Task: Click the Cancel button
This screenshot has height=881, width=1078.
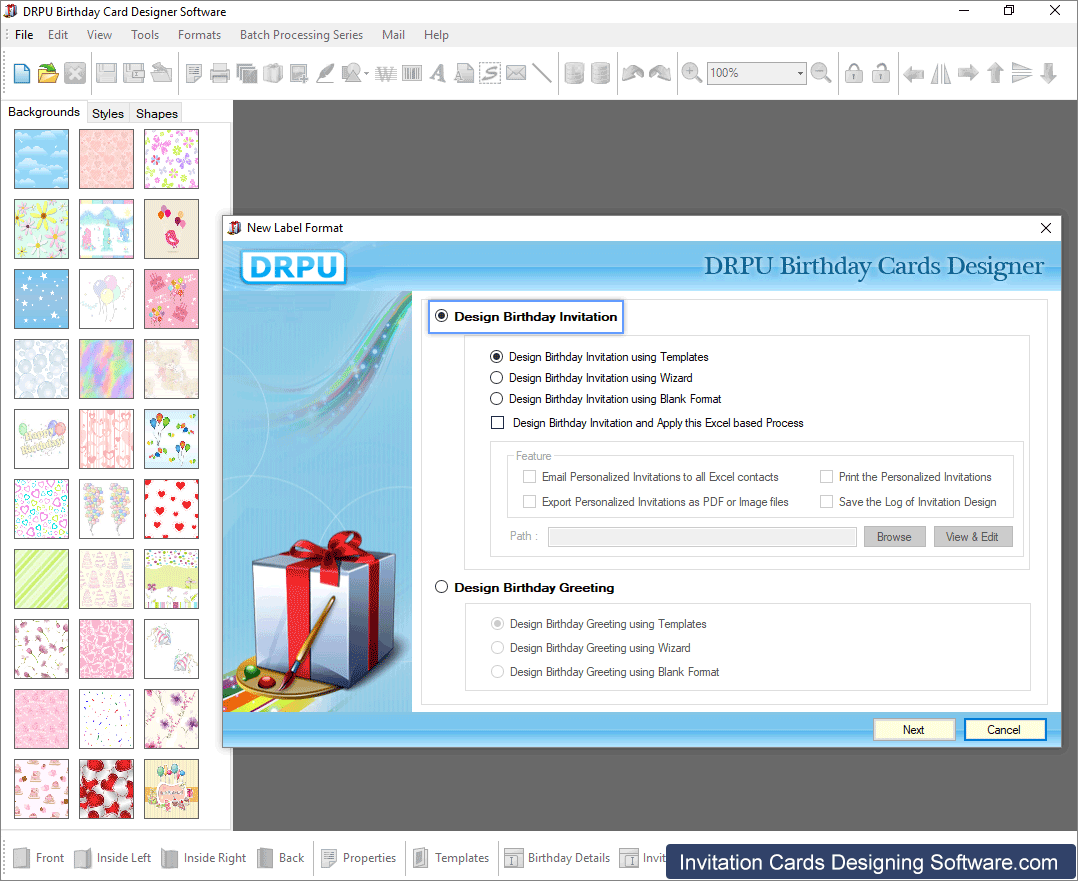Action: click(x=1004, y=730)
